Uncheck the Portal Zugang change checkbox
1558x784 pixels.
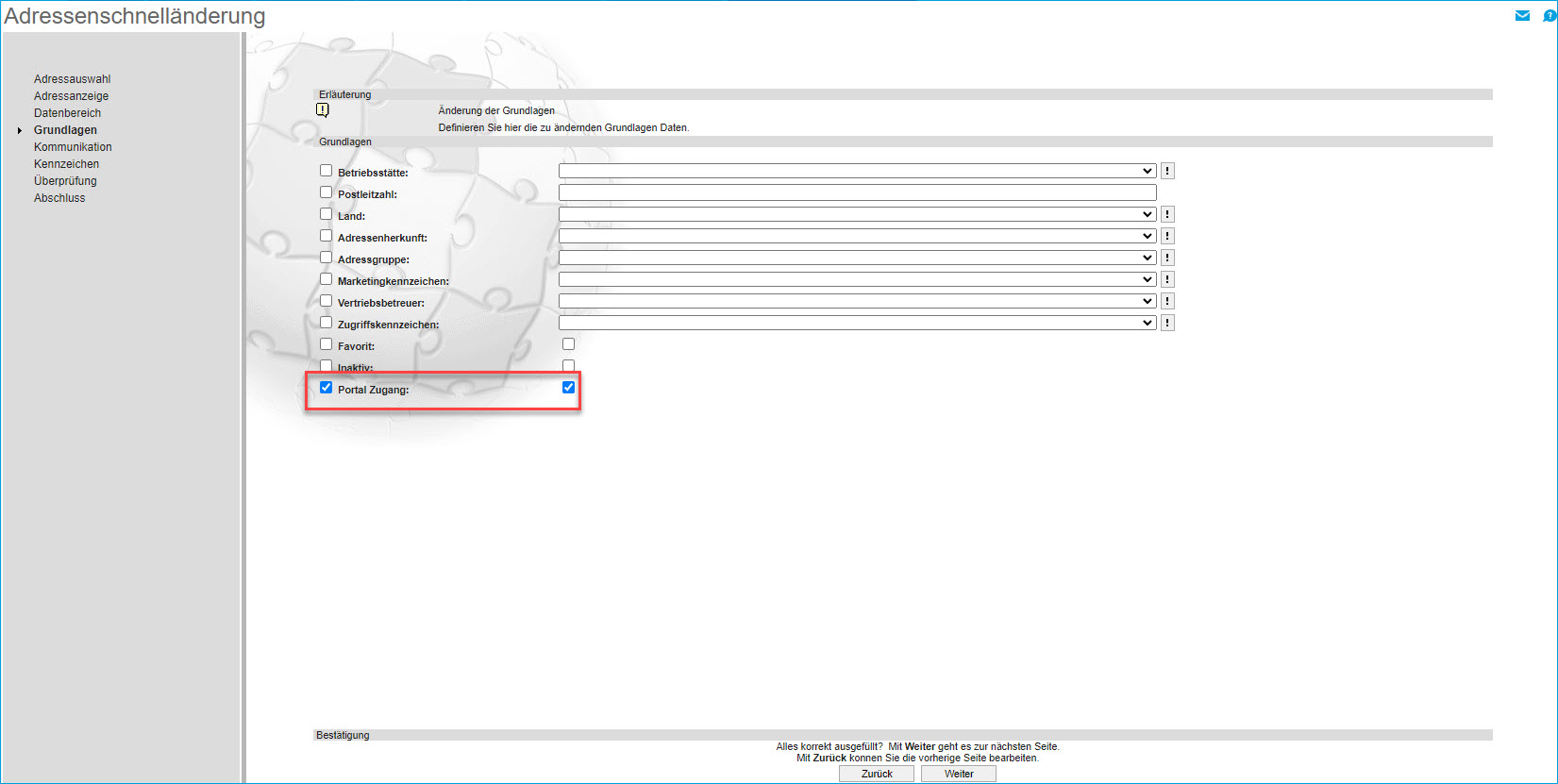coord(326,388)
